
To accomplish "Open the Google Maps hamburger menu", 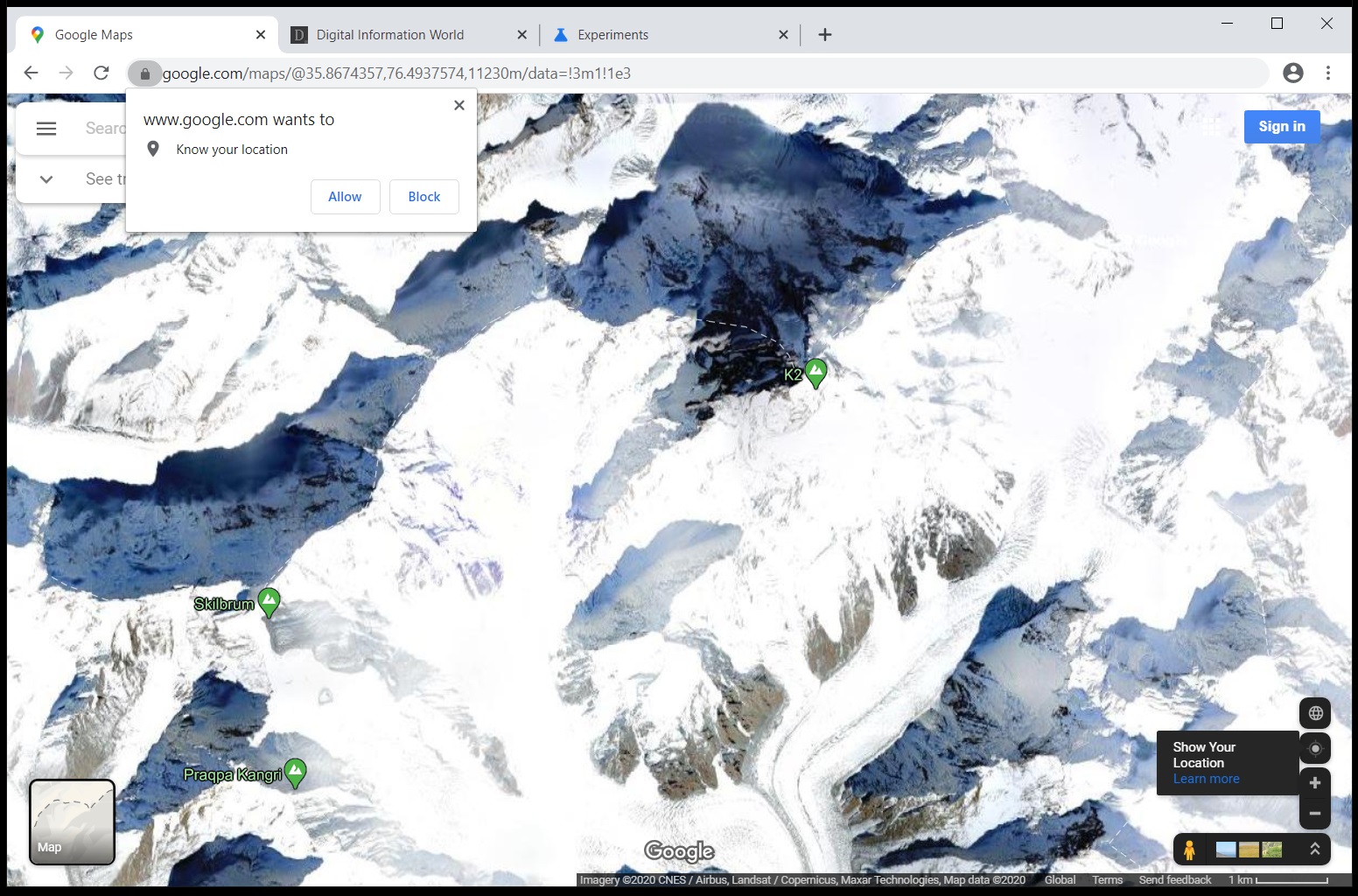I will pyautogui.click(x=46, y=129).
